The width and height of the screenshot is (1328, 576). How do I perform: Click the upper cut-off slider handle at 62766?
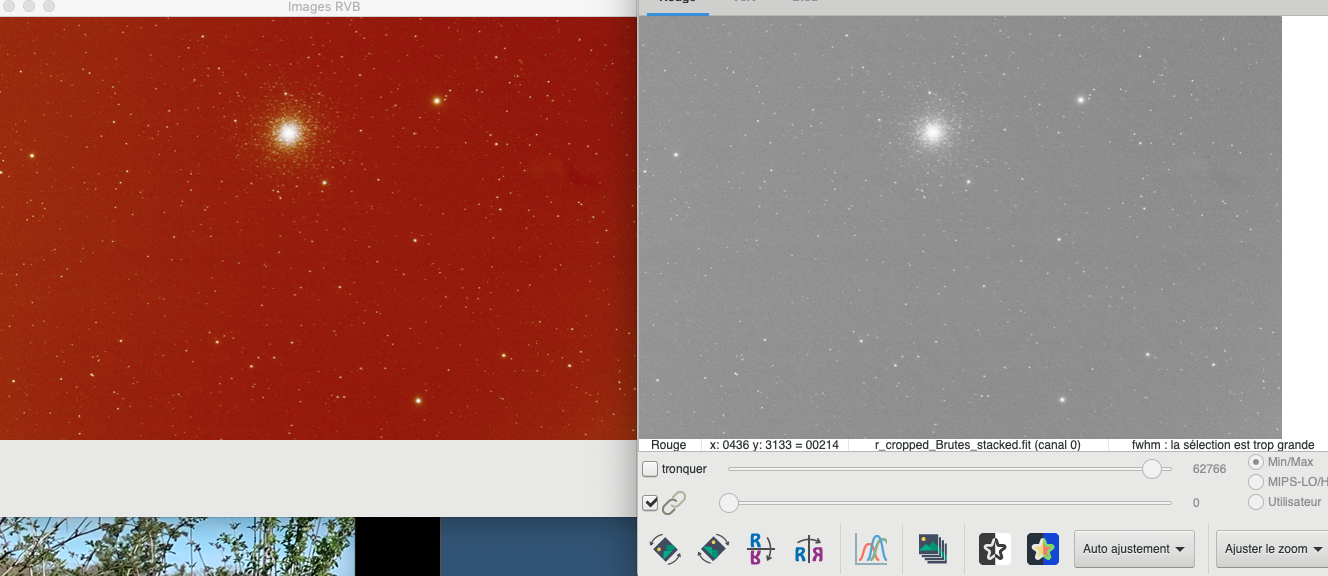pos(1152,469)
